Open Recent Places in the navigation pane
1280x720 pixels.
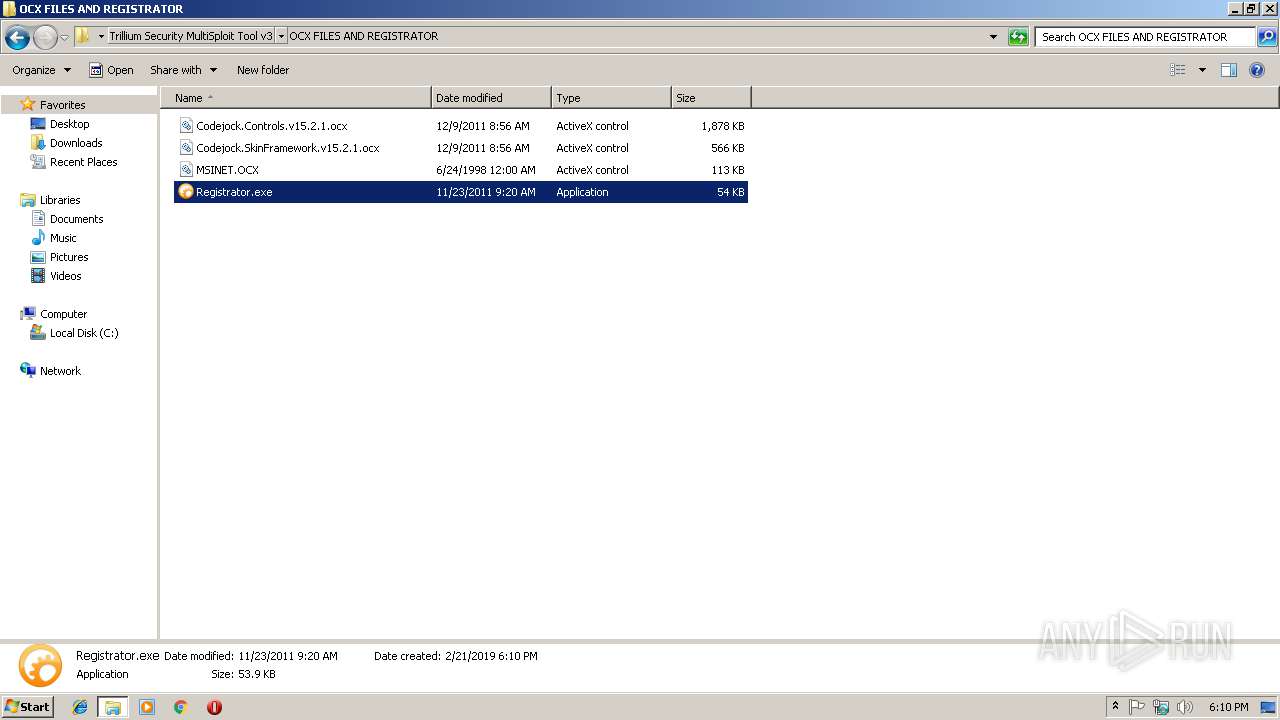pyautogui.click(x=83, y=162)
